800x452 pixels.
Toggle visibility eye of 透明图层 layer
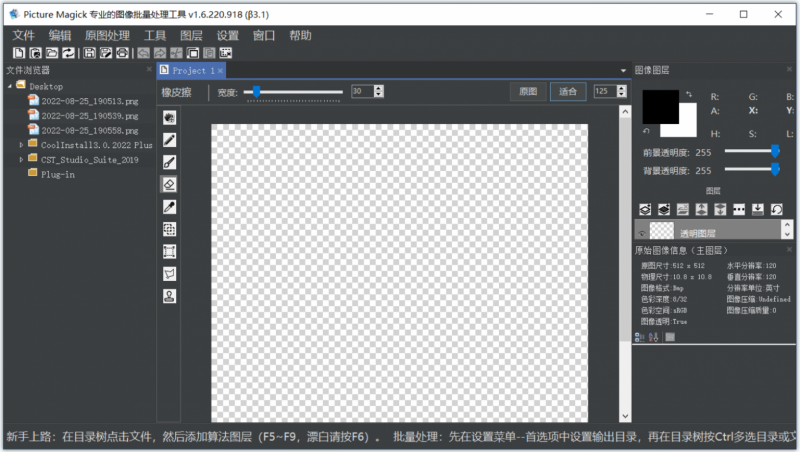point(642,234)
